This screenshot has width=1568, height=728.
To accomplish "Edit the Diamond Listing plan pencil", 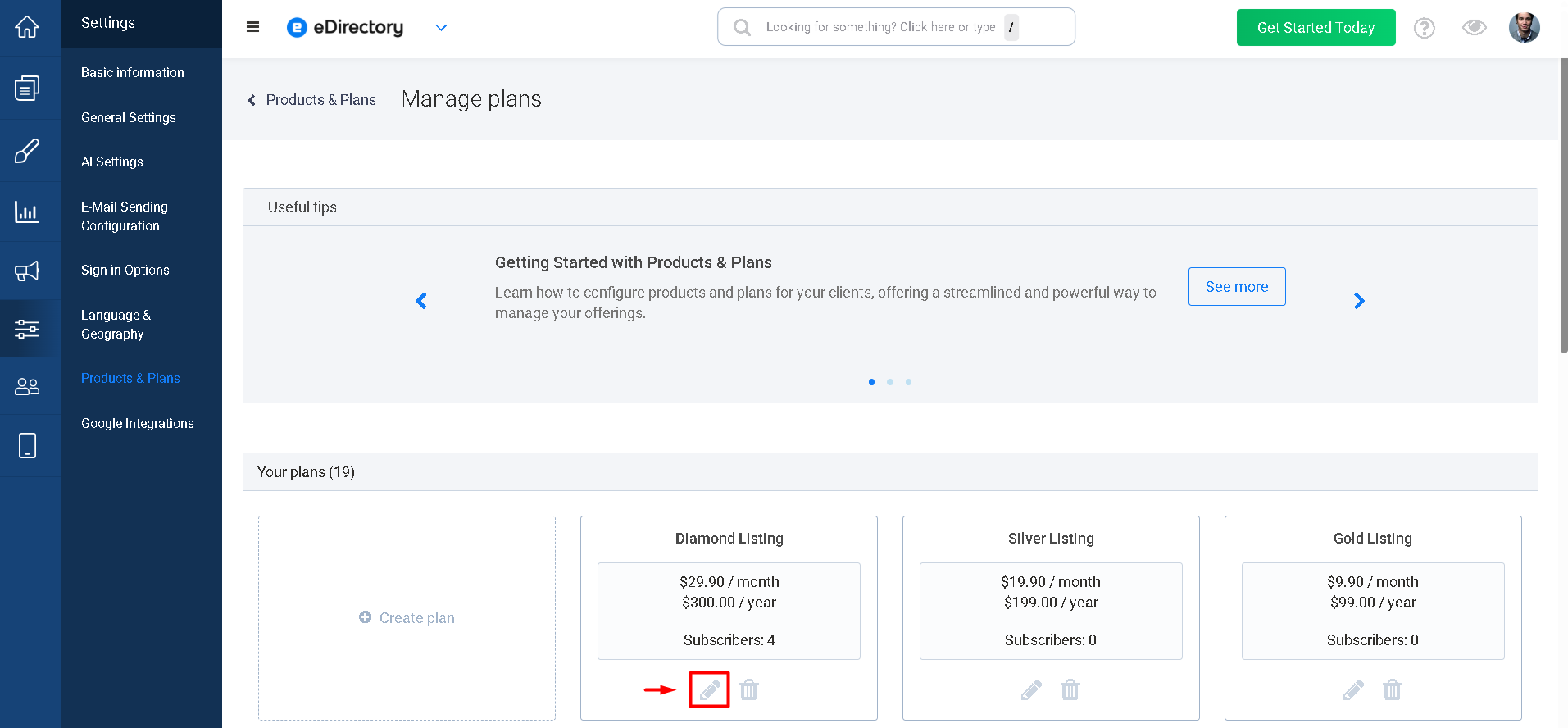I will [710, 690].
